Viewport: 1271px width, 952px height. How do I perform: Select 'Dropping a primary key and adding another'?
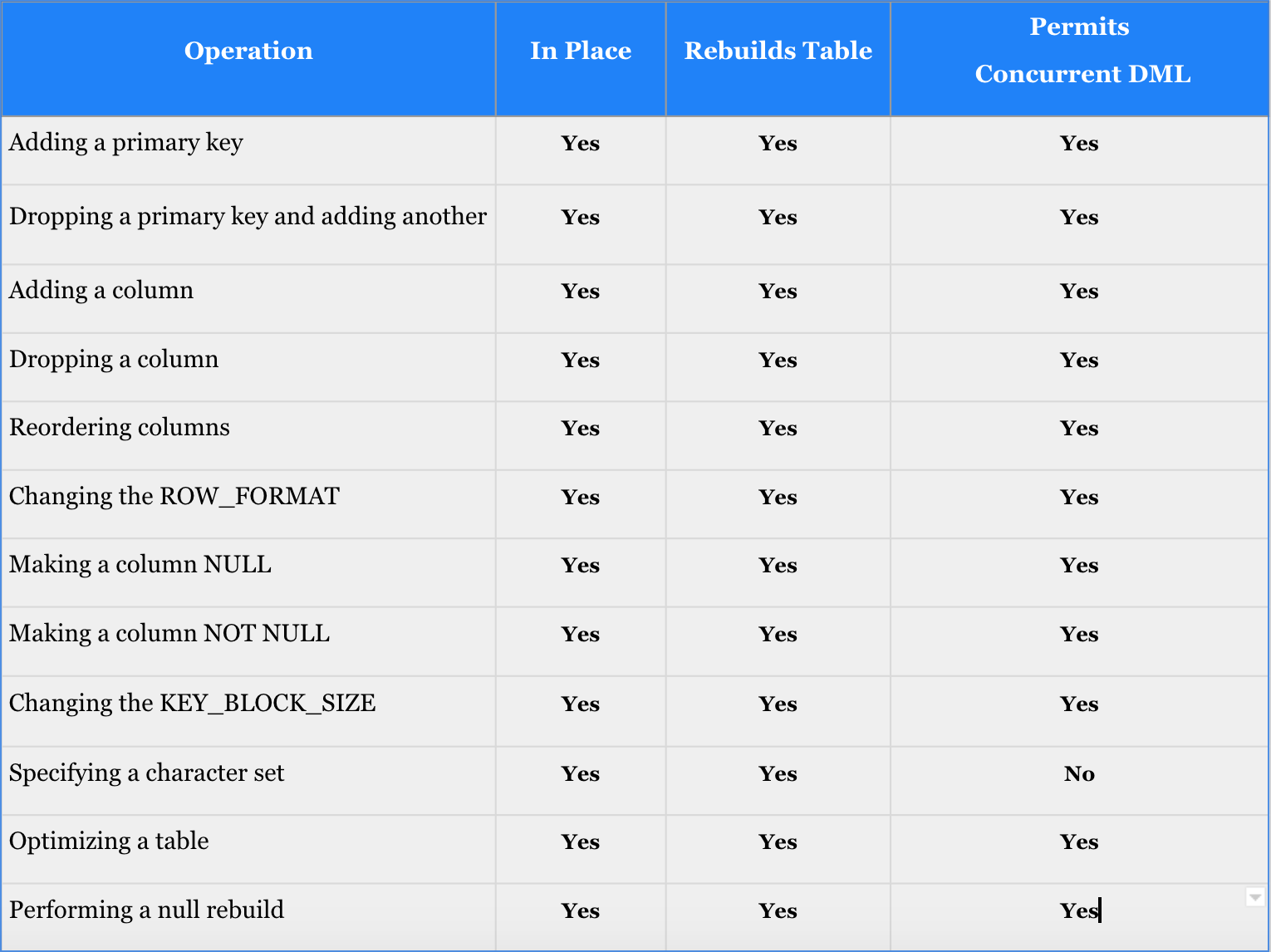pos(248,217)
